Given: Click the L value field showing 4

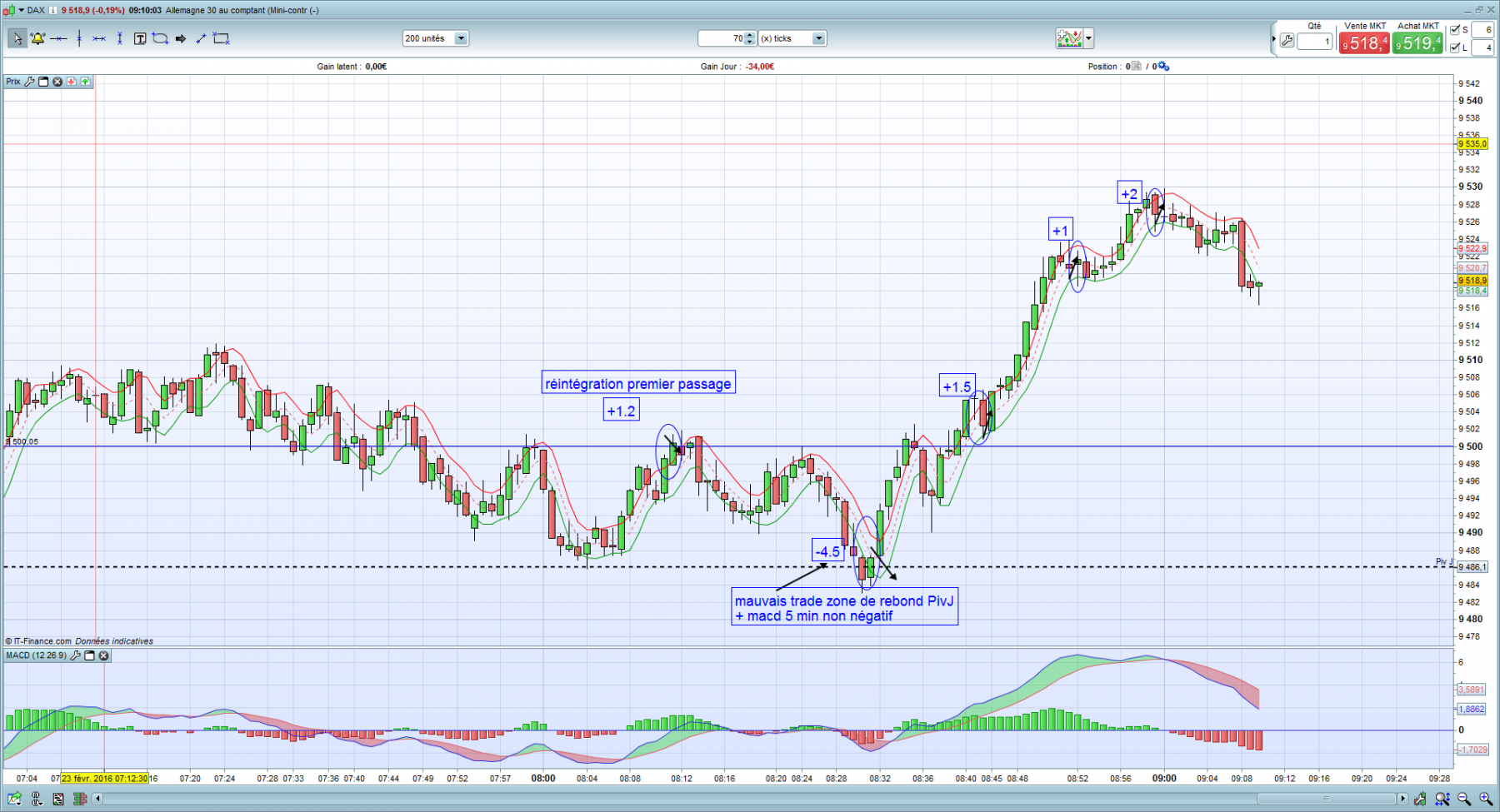Looking at the screenshot, I should coord(1483,47).
